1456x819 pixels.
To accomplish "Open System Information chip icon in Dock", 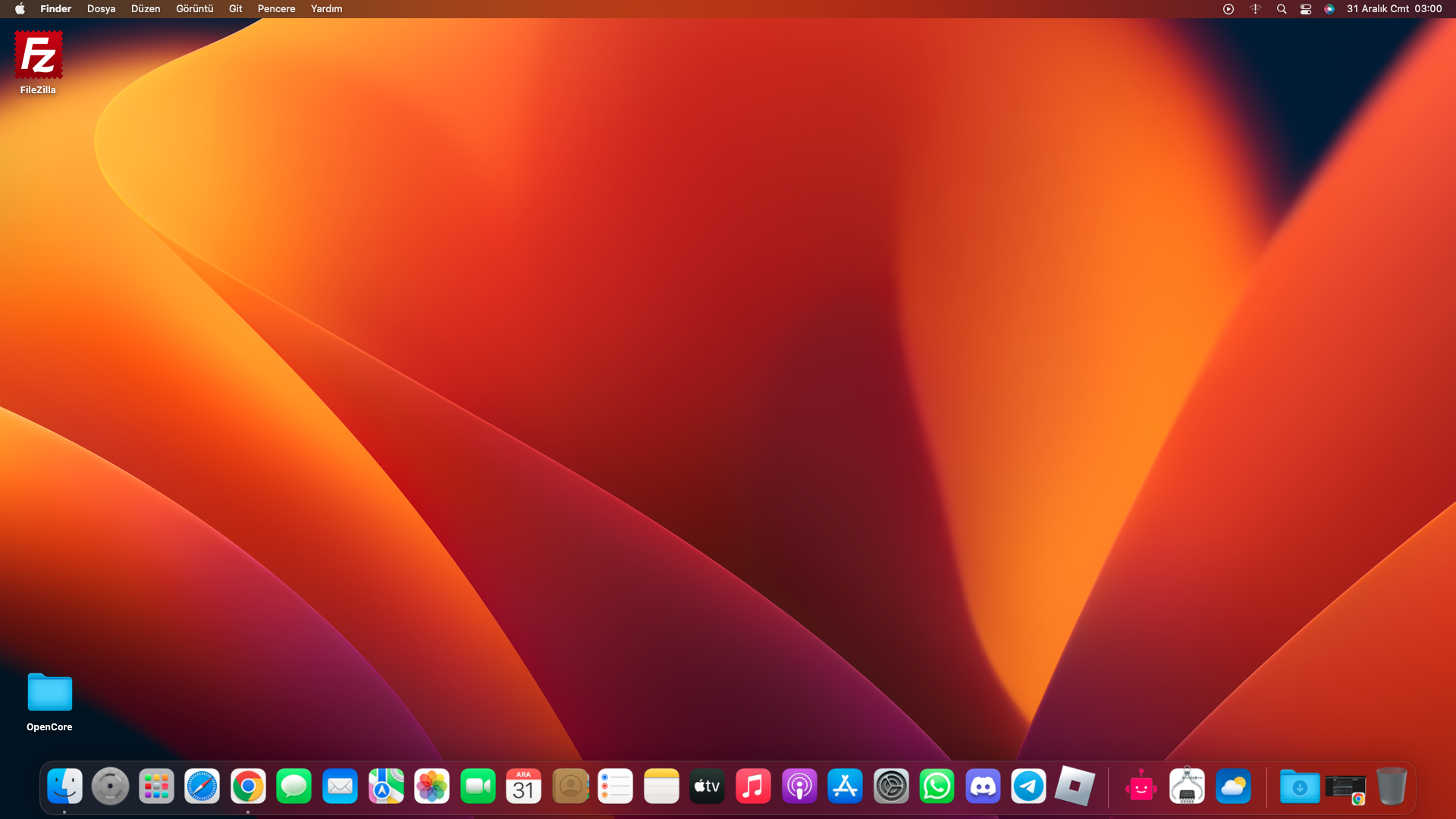I will coord(1187,786).
